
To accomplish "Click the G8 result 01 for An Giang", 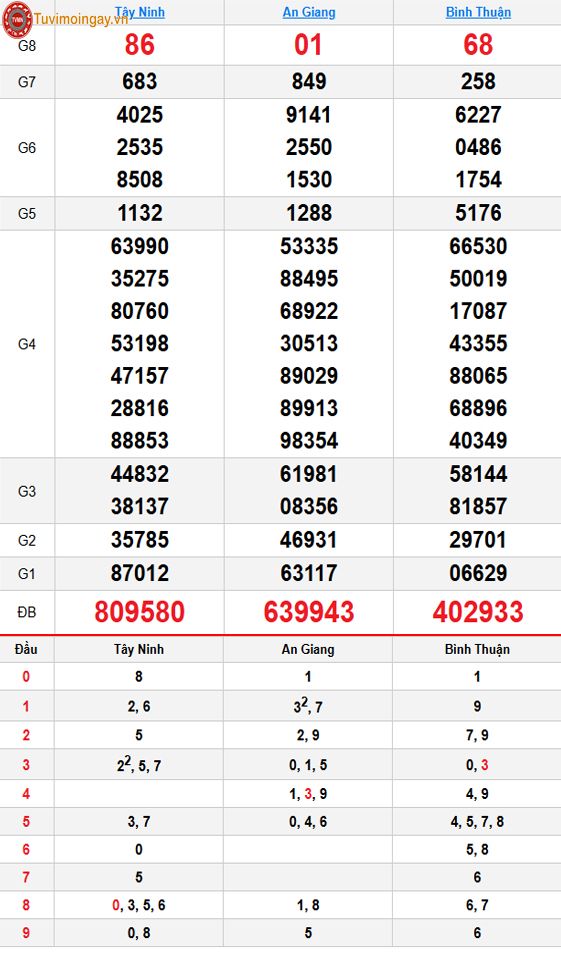I will coord(308,45).
